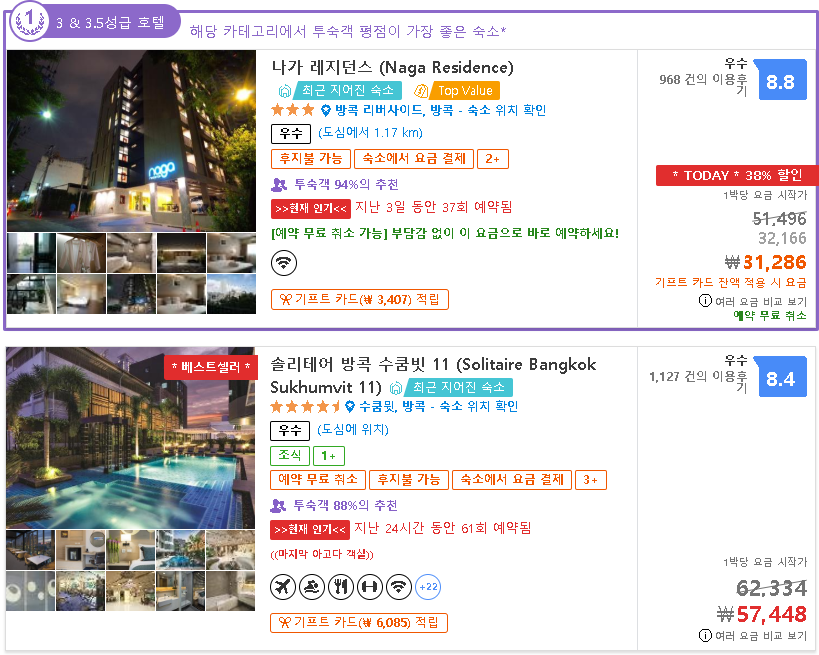Click the map pin beside 방콕 리버사이드
The width and height of the screenshot is (819, 655).
click(x=325, y=110)
